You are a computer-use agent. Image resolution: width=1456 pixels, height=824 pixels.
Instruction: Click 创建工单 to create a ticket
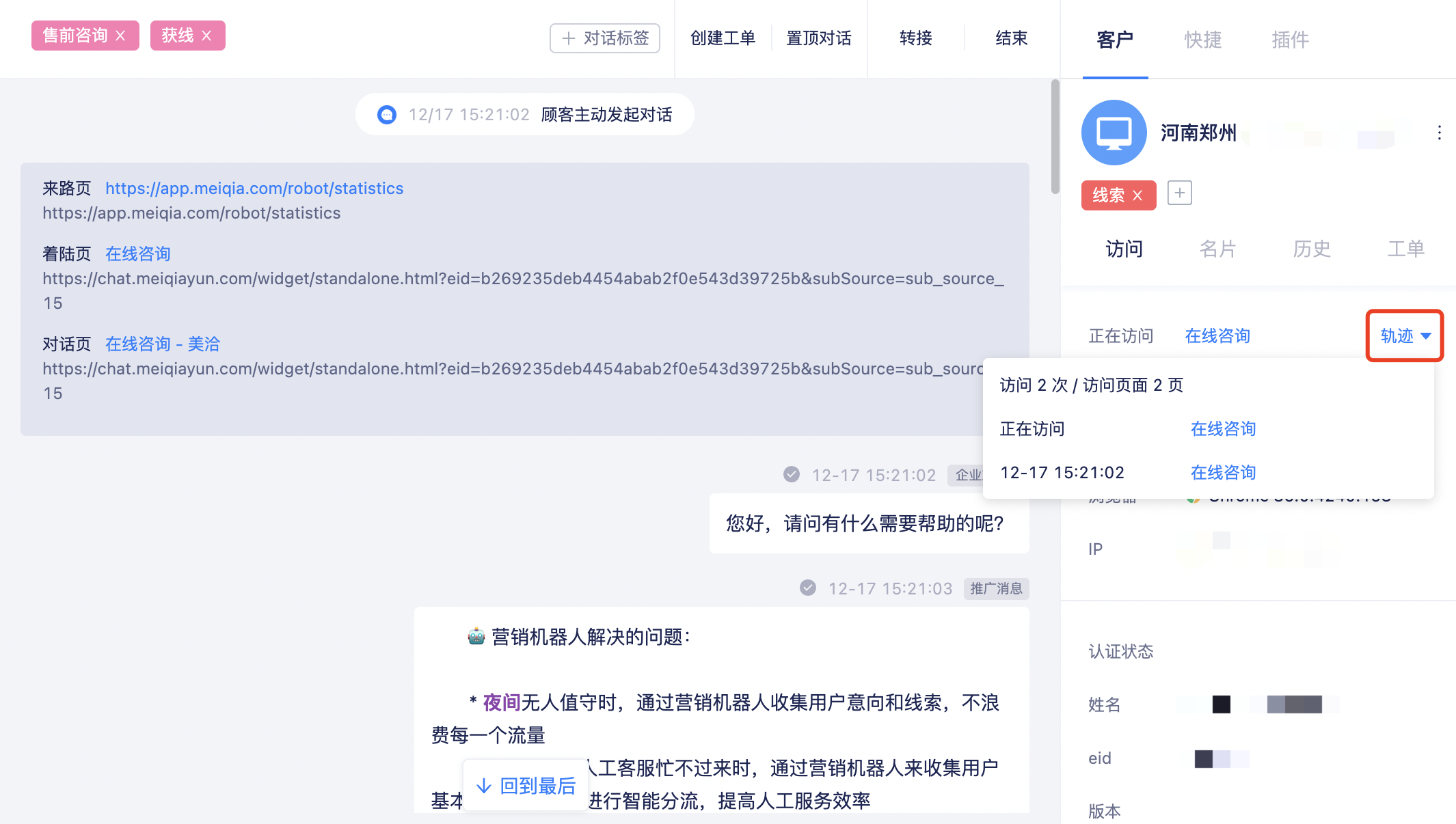point(723,38)
